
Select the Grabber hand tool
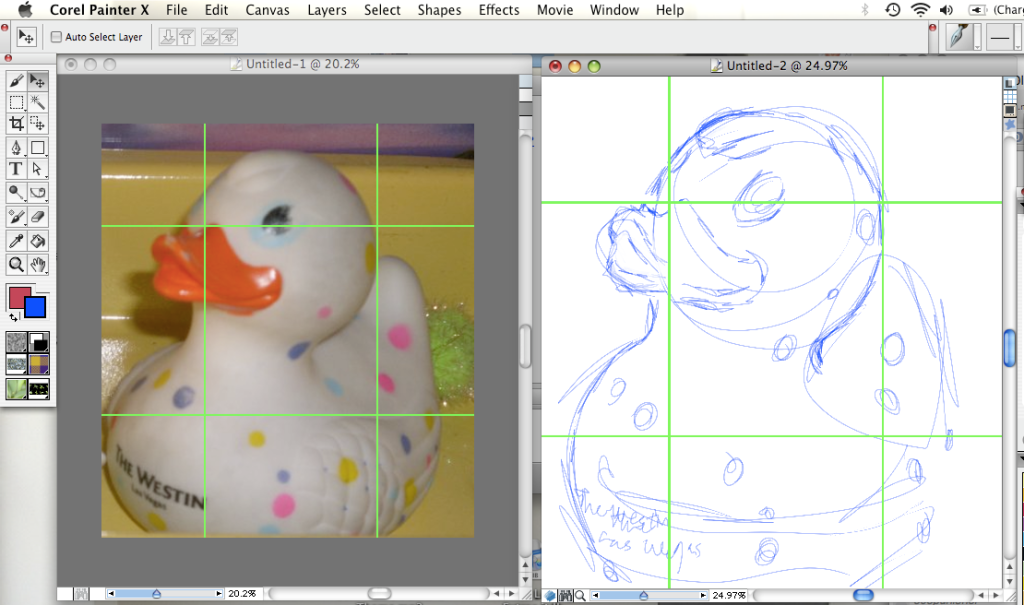tap(38, 264)
